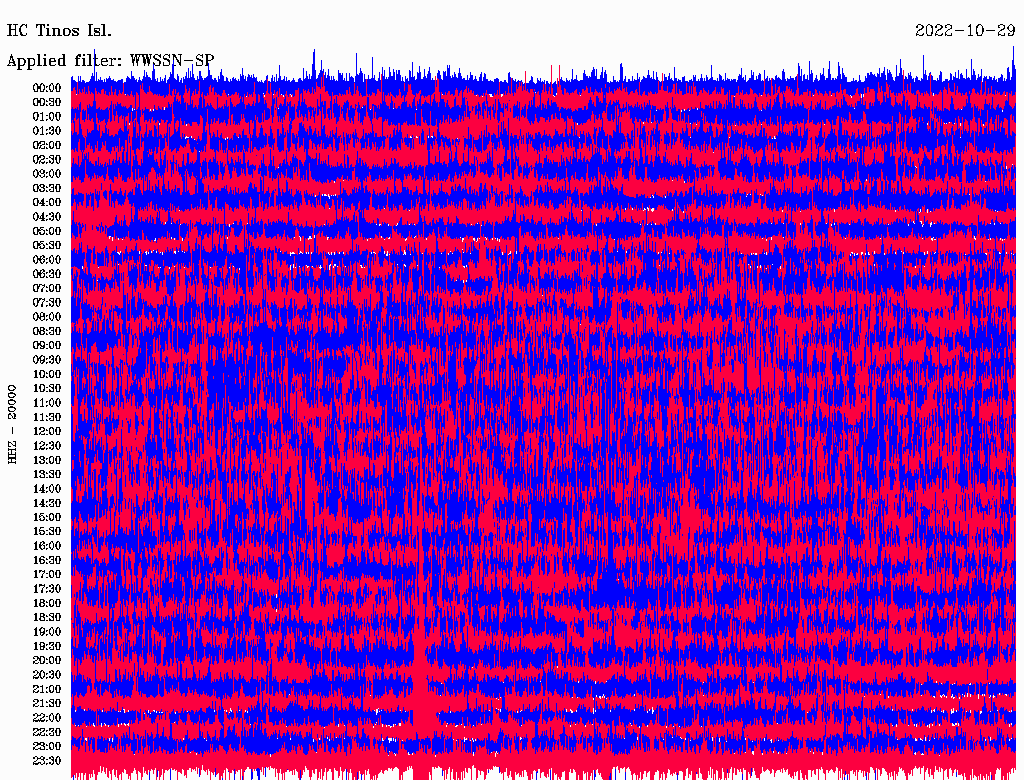The height and width of the screenshot is (780, 1024).
Task: Select the 05:00 time label
Action: pyautogui.click(x=47, y=231)
